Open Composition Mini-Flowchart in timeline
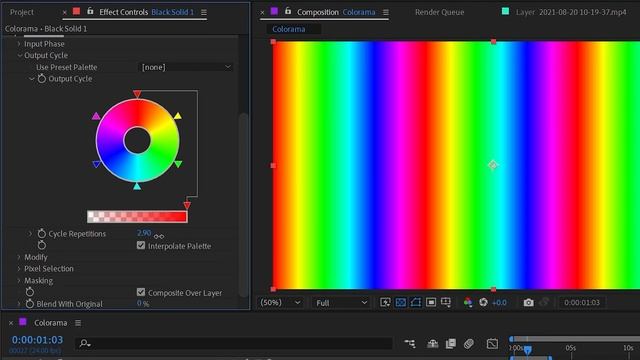640x360 pixels. tap(409, 344)
